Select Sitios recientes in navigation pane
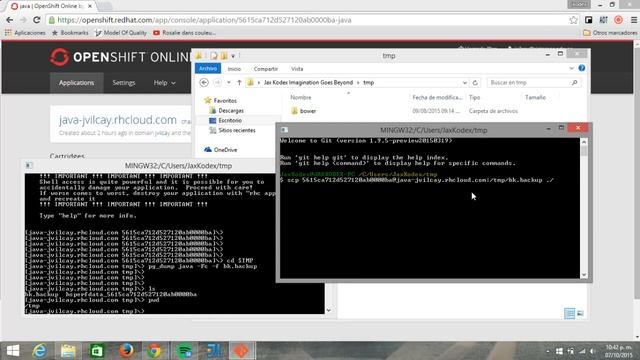Screen dimensions: 640x360 (x=233, y=130)
